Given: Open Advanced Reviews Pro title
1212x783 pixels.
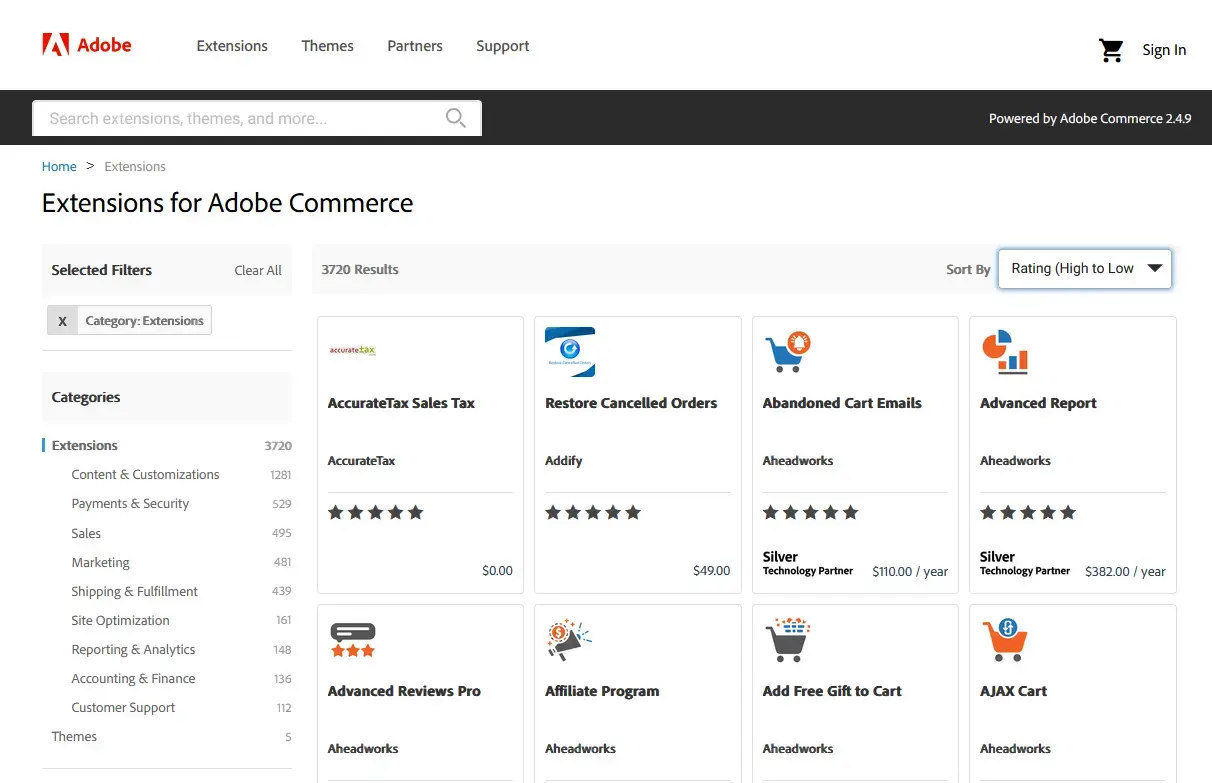Looking at the screenshot, I should [404, 691].
